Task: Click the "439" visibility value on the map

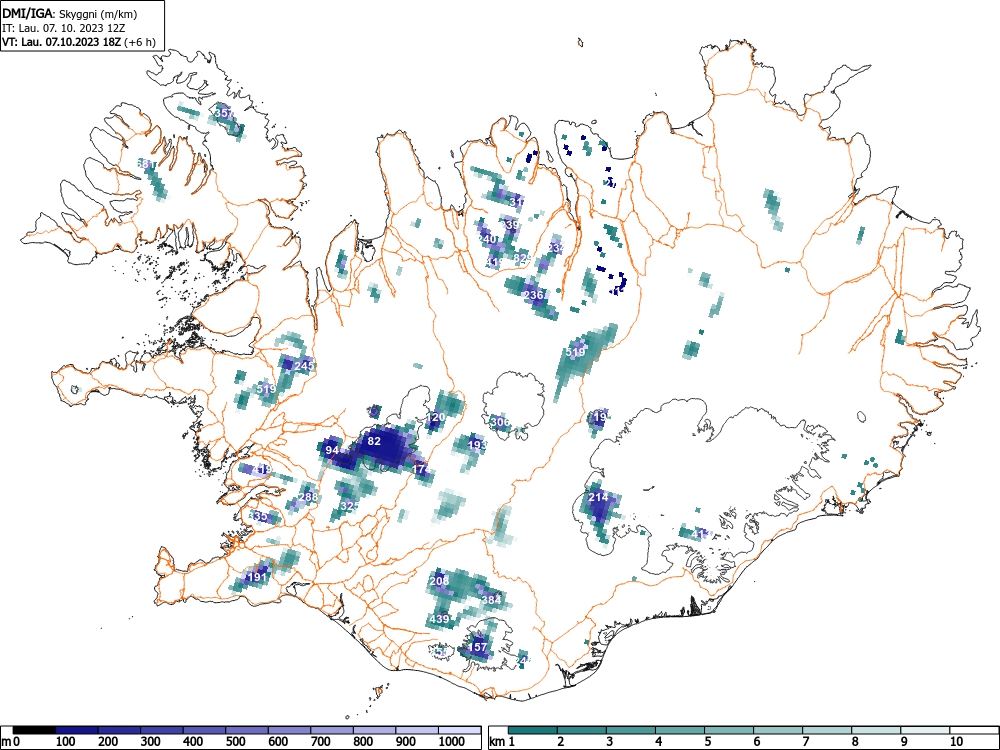Action: click(440, 619)
